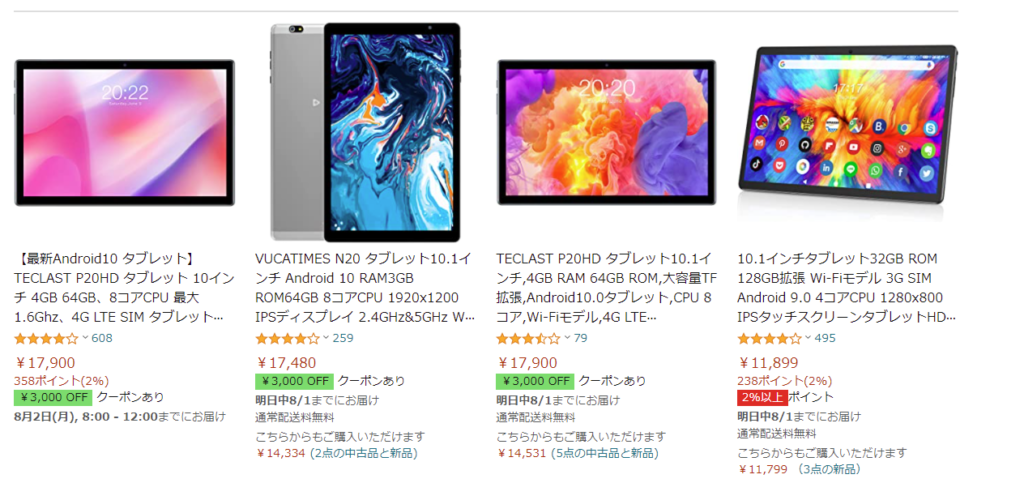
Task: Open the VUCATIMES N20 タブレット title link
Action: coord(365,288)
